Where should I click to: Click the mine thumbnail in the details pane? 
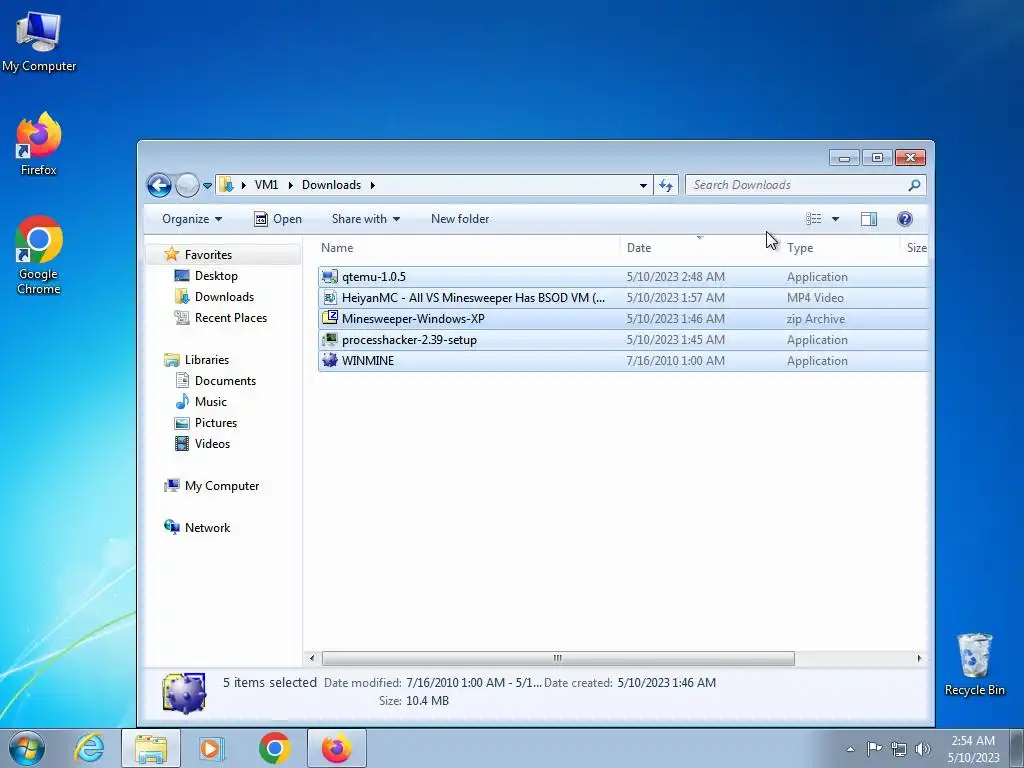pyautogui.click(x=184, y=692)
